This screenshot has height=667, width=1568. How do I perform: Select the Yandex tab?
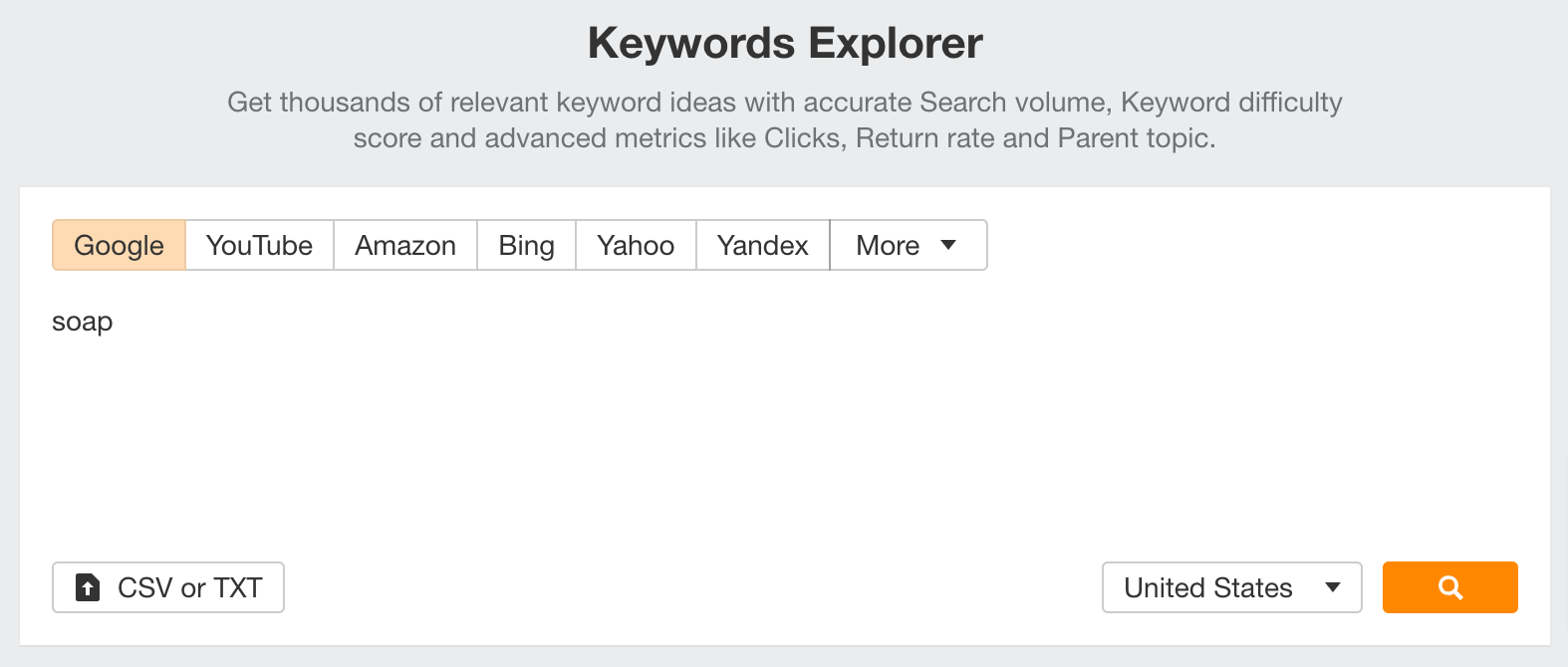pyautogui.click(x=762, y=245)
